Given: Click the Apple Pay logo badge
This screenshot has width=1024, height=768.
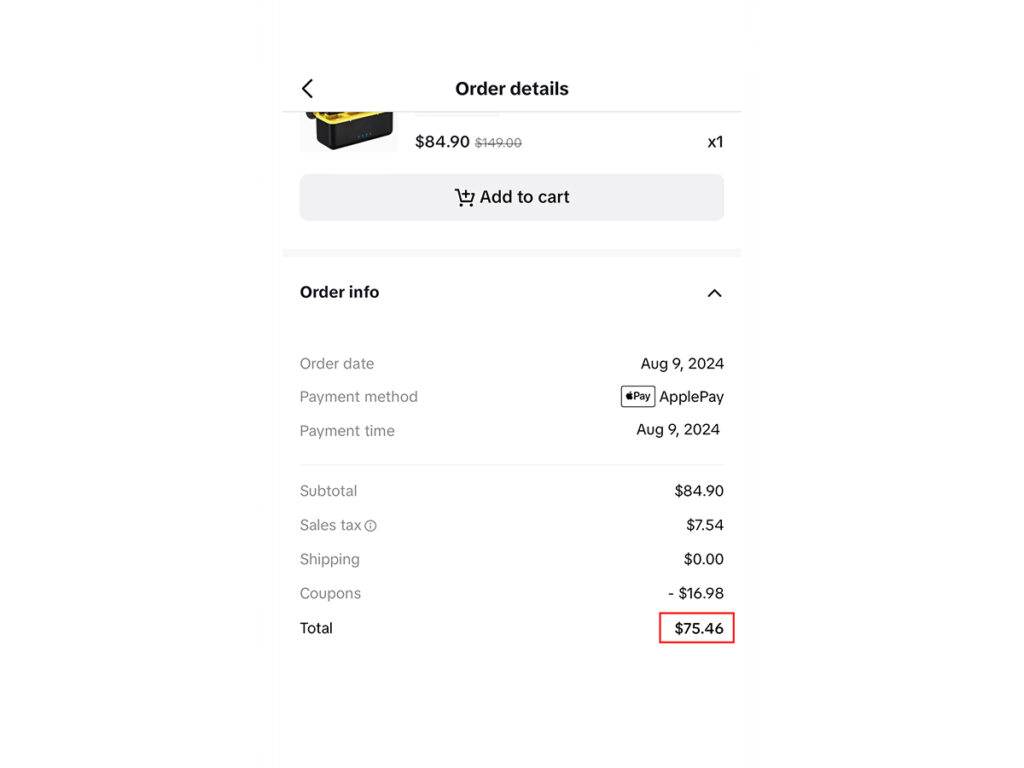Looking at the screenshot, I should coord(637,396).
